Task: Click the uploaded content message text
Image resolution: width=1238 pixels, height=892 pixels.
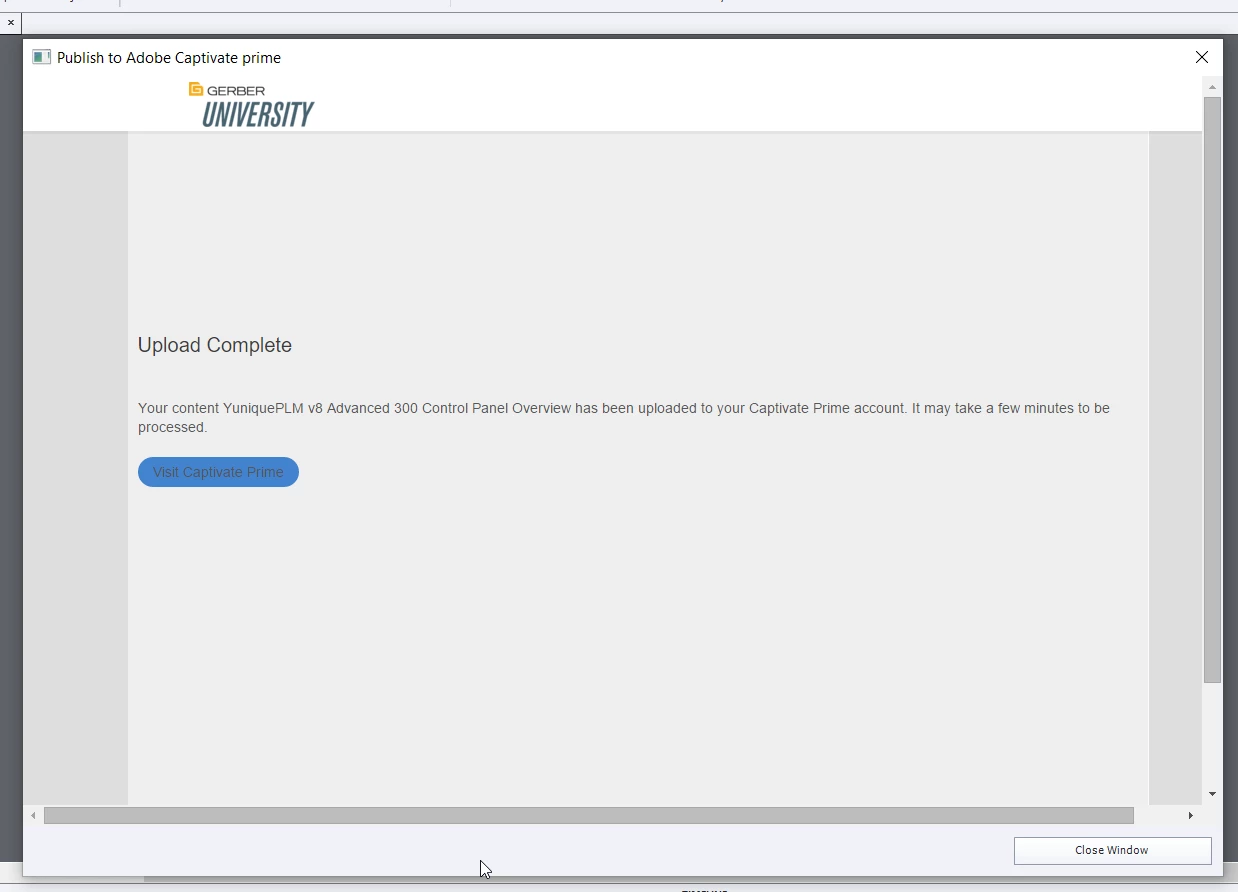Action: click(624, 417)
